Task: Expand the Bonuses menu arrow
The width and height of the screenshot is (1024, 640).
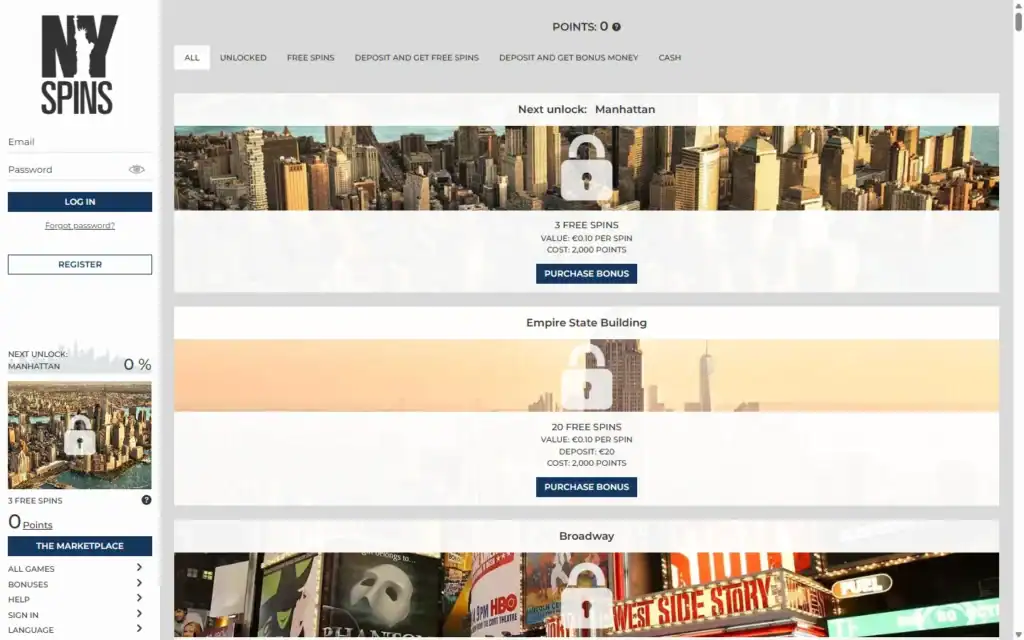Action: click(x=139, y=583)
